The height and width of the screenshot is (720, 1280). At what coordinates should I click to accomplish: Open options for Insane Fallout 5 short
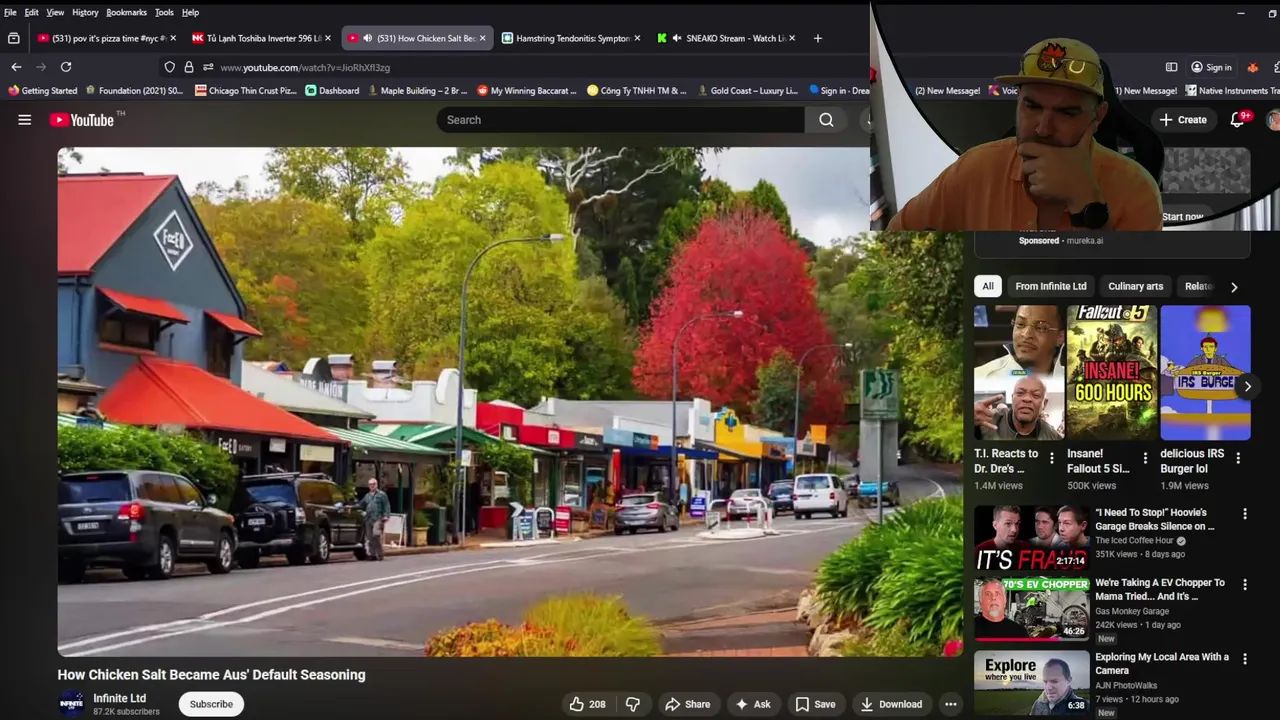click(x=1145, y=458)
